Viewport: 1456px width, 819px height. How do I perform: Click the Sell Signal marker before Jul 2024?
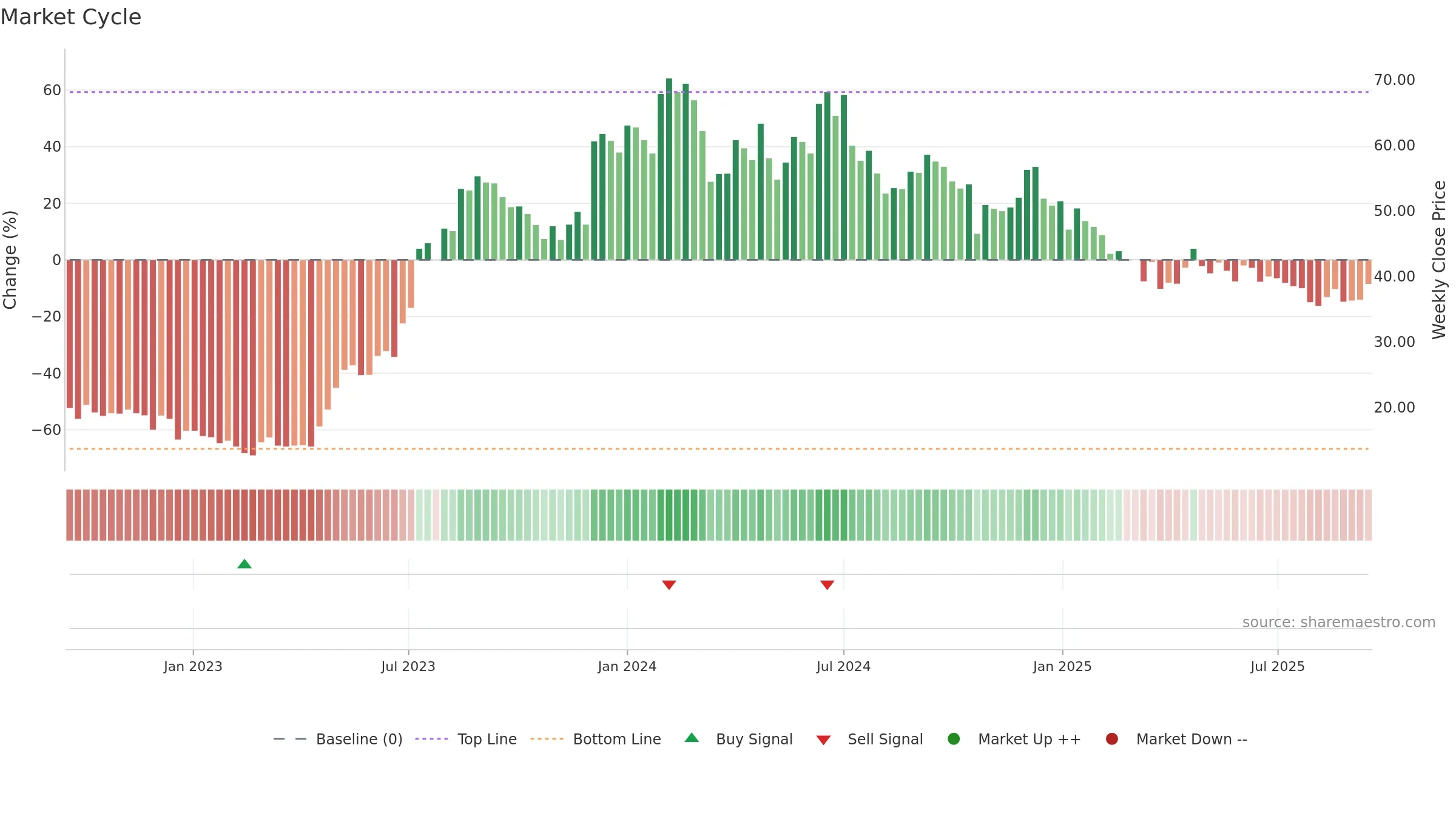point(827,585)
